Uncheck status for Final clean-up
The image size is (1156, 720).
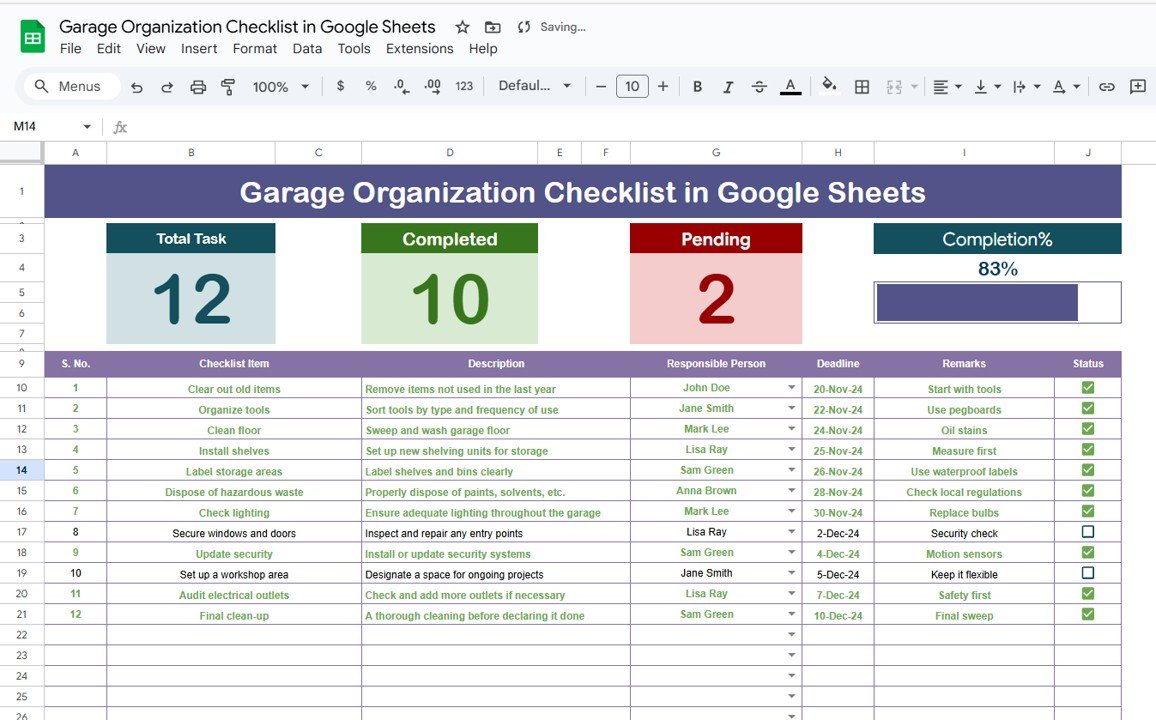(x=1087, y=614)
